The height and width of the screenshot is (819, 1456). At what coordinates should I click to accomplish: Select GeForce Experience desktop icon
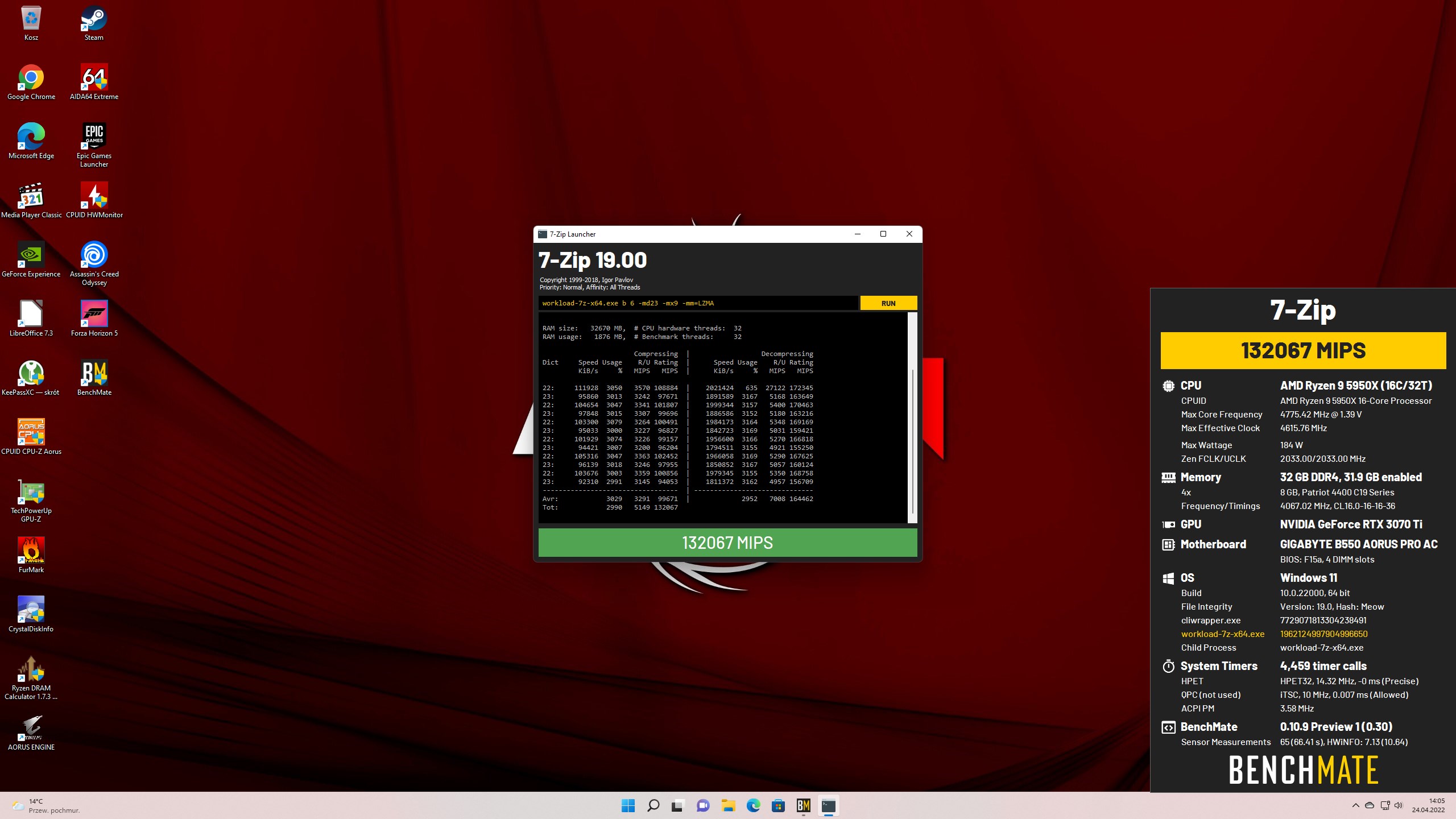[31, 260]
